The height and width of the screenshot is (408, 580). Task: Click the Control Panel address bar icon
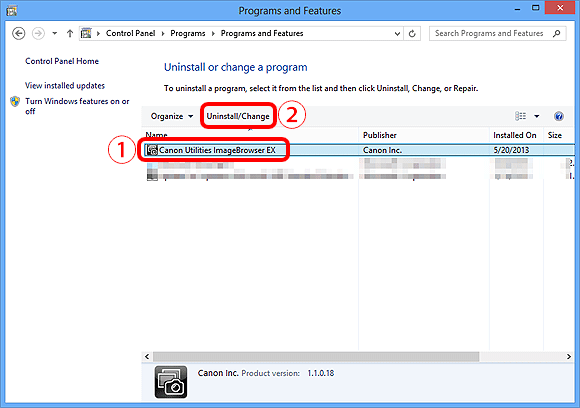click(x=86, y=33)
